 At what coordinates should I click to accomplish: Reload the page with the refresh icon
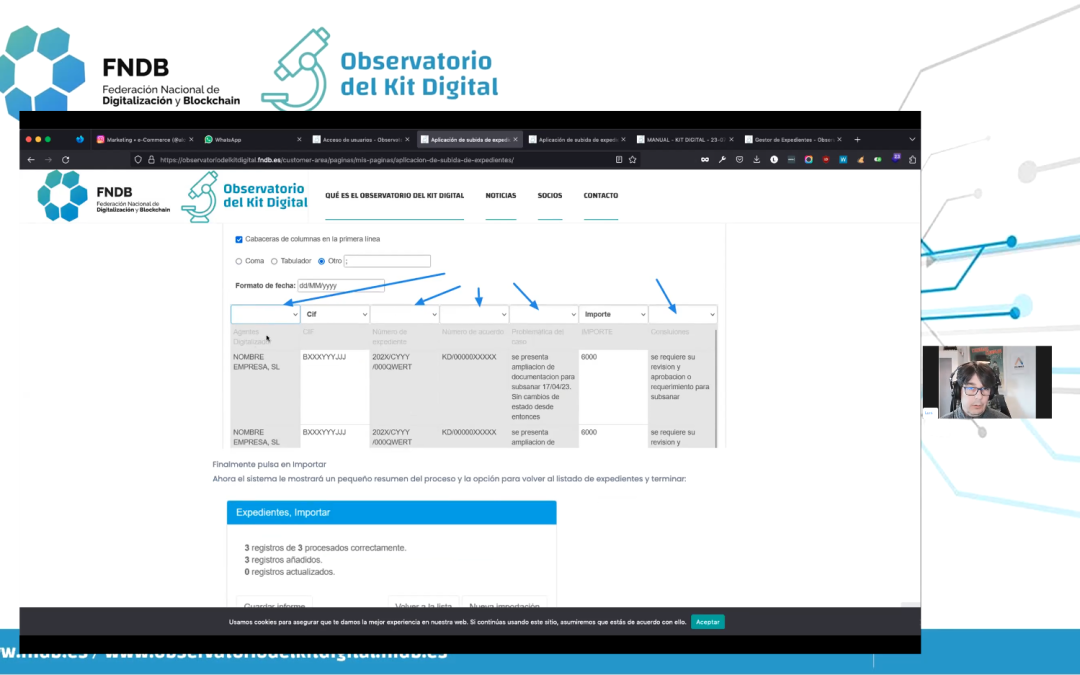(65, 160)
